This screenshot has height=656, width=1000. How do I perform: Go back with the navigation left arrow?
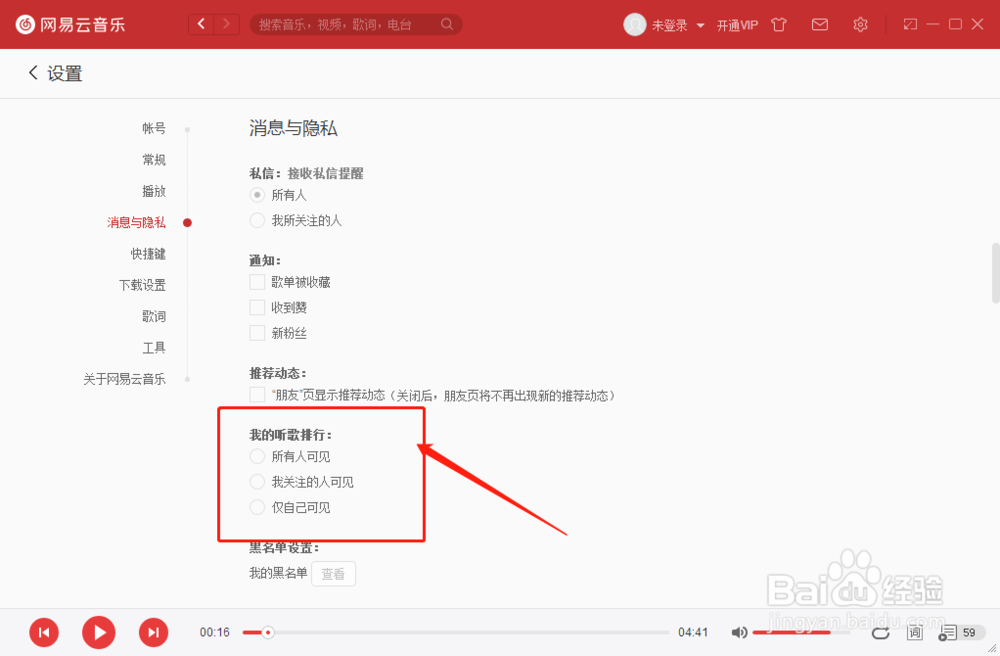[x=202, y=24]
